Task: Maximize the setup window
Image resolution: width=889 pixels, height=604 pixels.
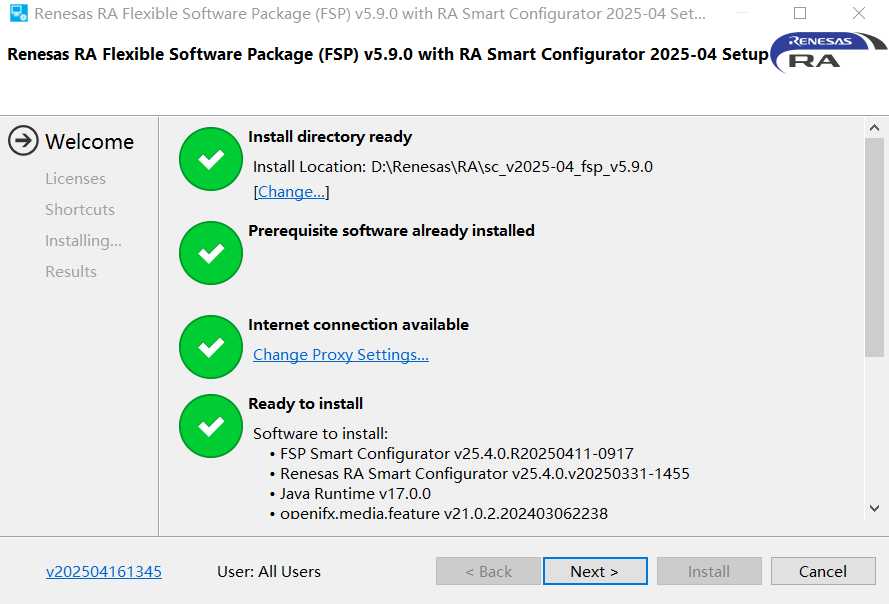Action: (x=800, y=14)
